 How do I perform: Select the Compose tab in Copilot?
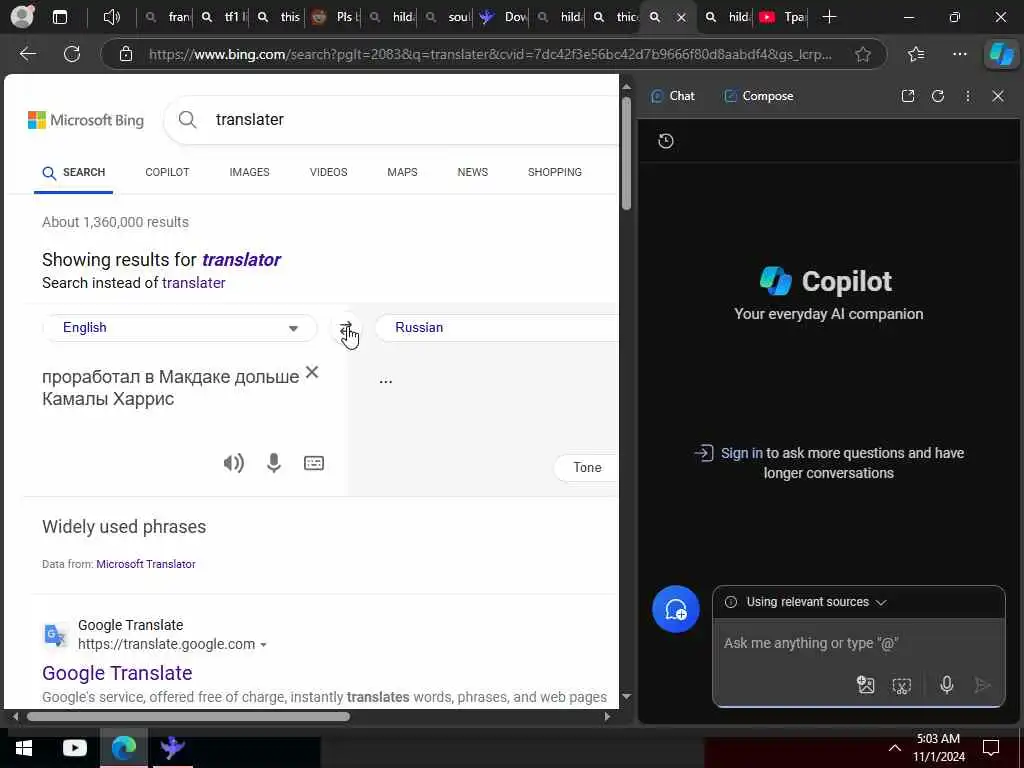coord(759,96)
